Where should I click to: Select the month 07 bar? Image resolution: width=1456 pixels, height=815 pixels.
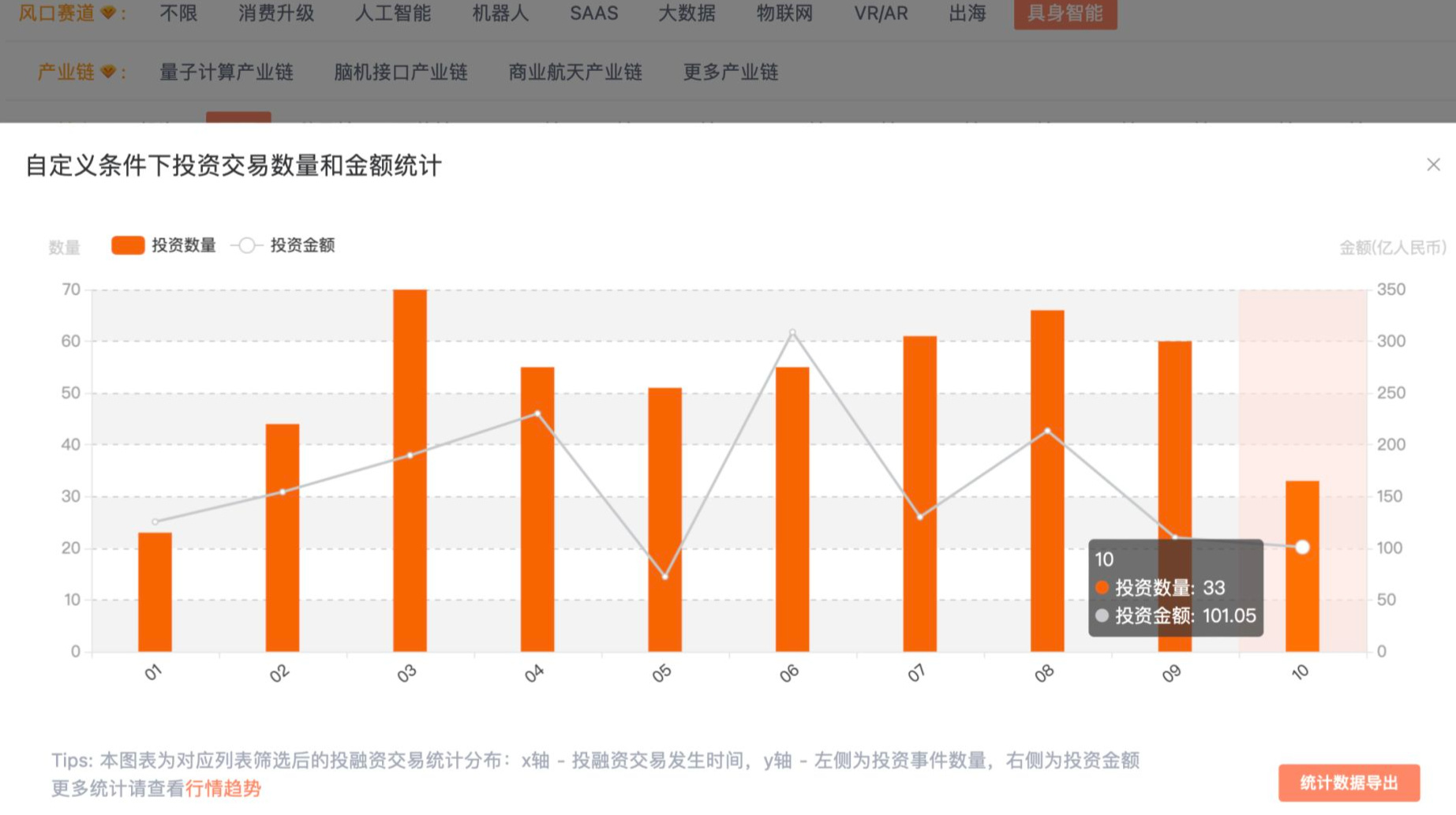(x=920, y=494)
